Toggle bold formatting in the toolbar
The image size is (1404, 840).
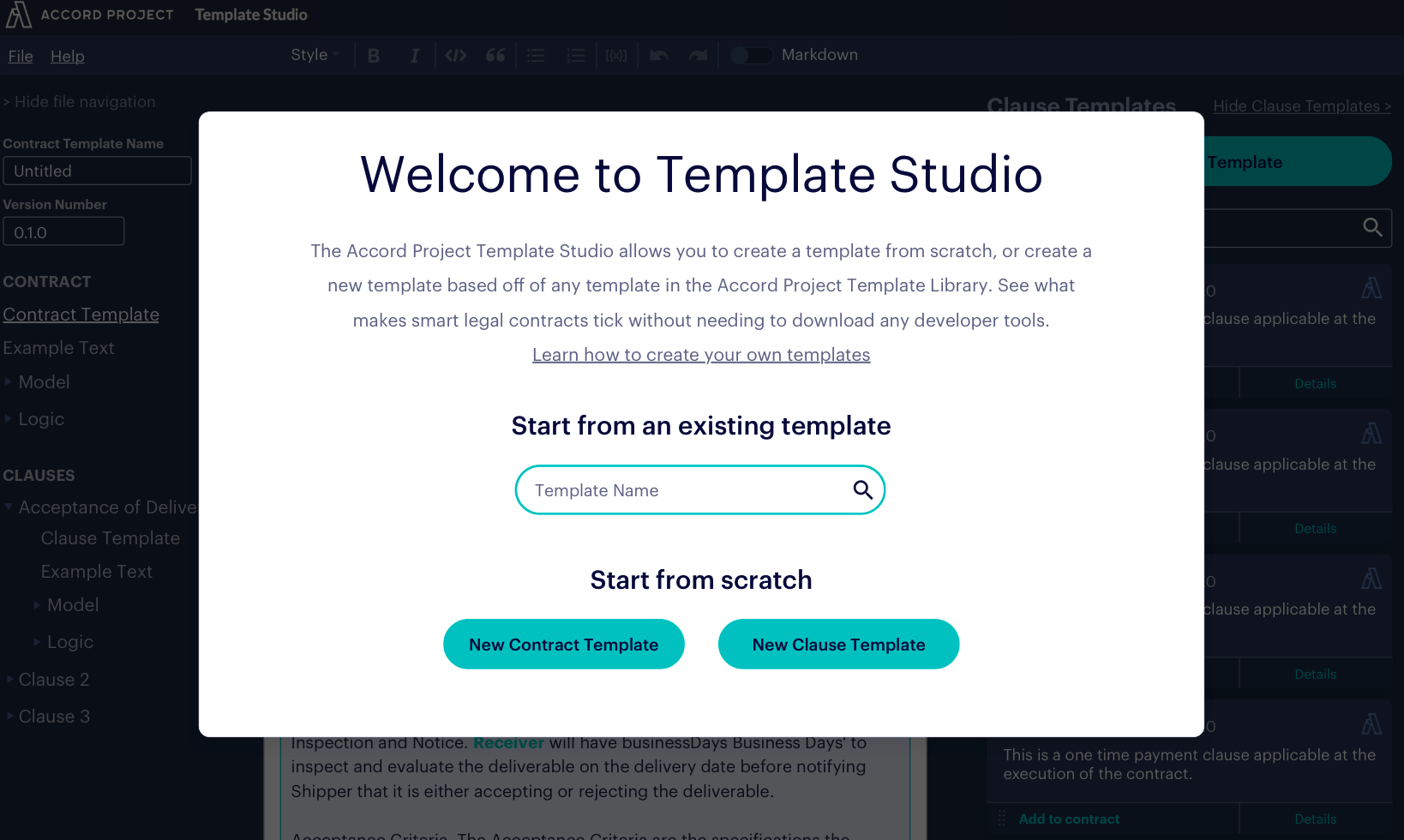tap(374, 56)
